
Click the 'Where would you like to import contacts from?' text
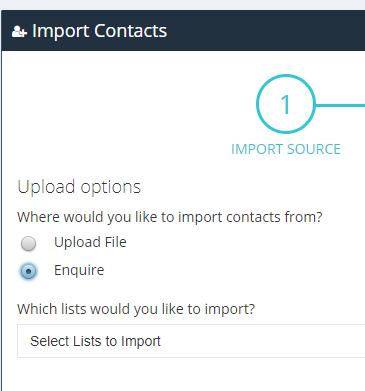tap(170, 217)
